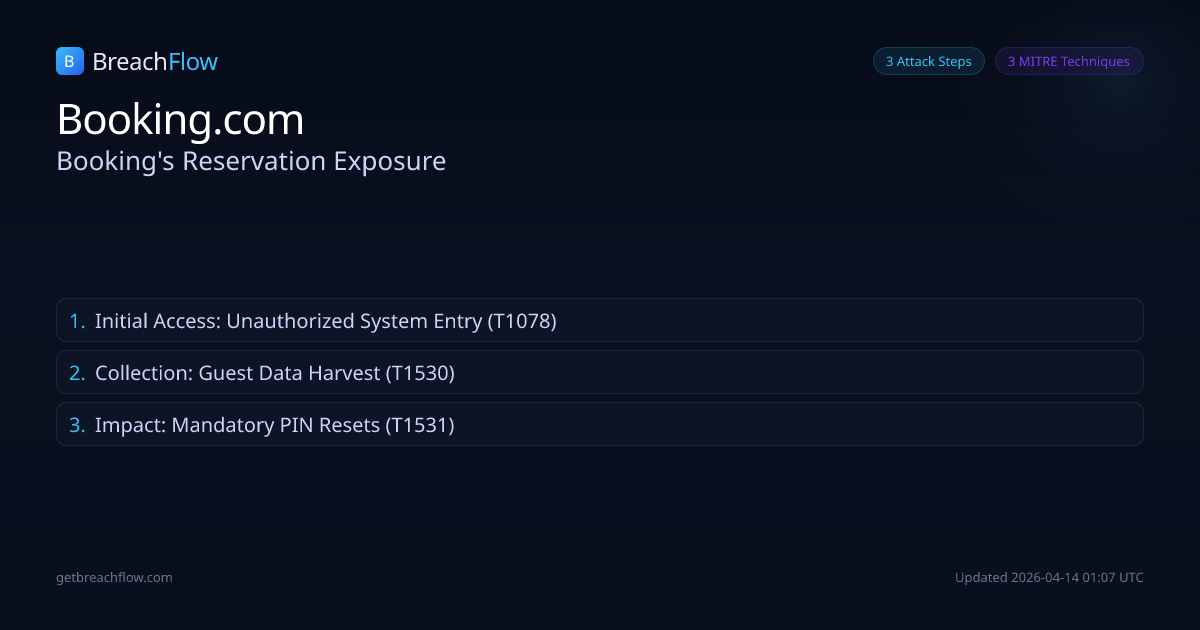Click the BreachFlow wordmark text
This screenshot has width=1200, height=630.
(x=155, y=62)
